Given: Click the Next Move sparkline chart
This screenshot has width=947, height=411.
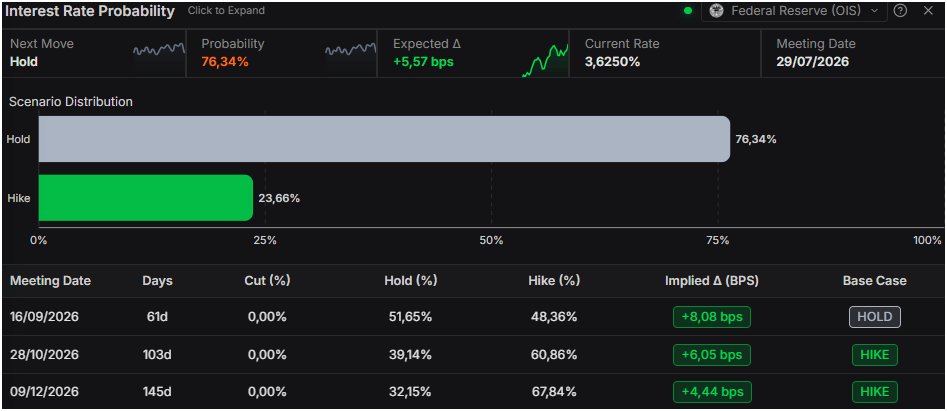Looking at the screenshot, I should 159,51.
